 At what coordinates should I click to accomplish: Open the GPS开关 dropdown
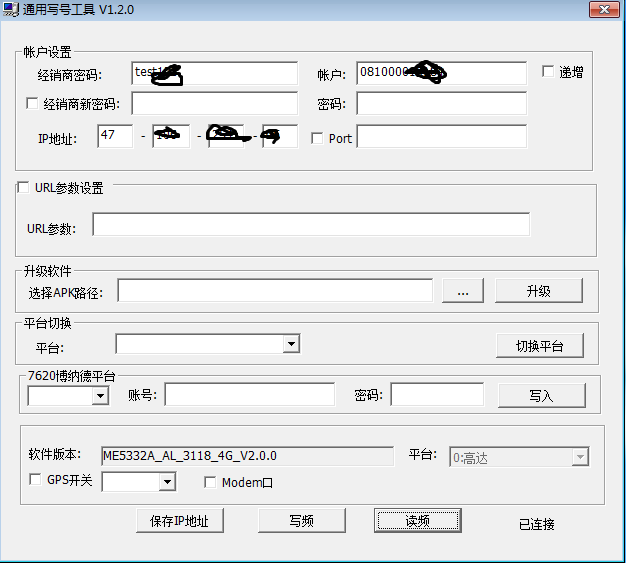[x=166, y=483]
